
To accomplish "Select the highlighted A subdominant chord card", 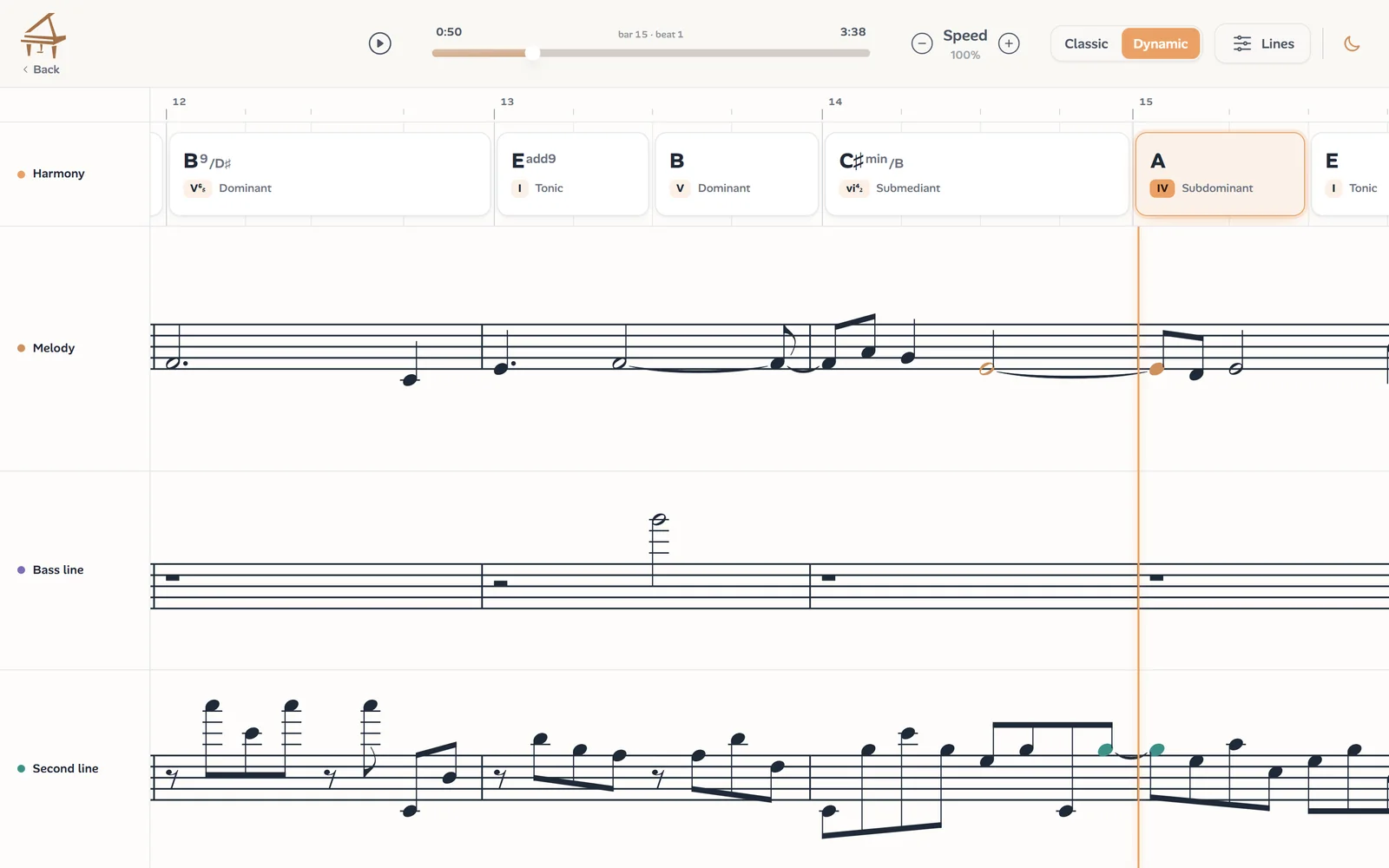I will coord(1220,174).
